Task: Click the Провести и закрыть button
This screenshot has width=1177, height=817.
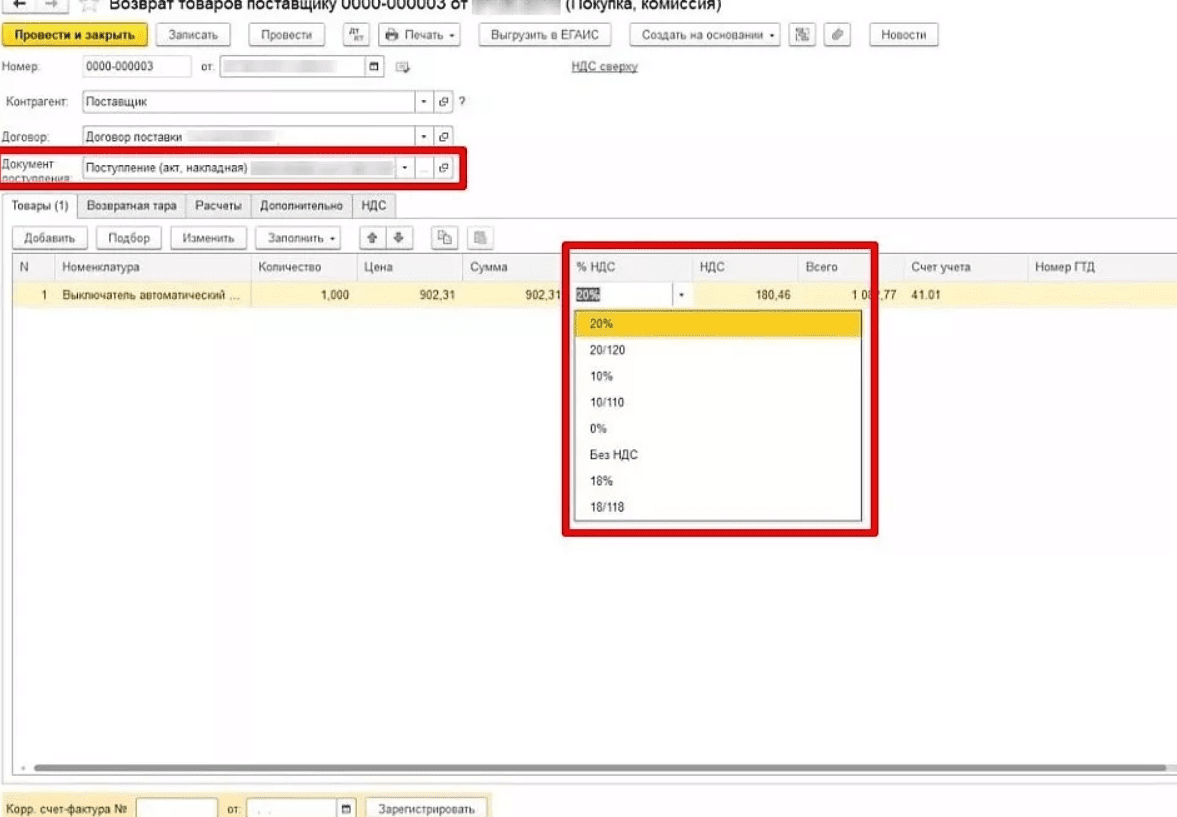Action: pos(75,35)
